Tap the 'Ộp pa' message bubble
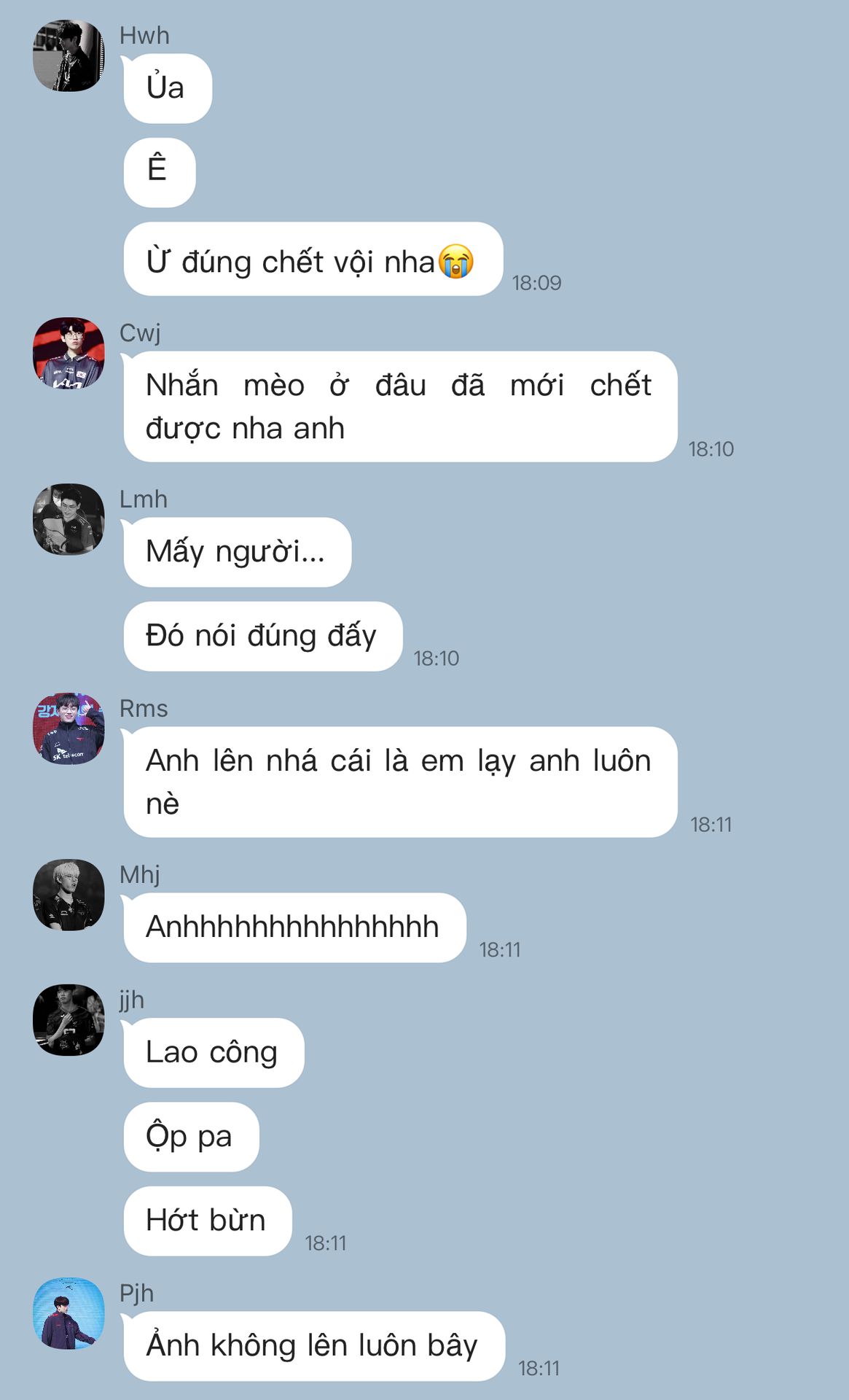 pos(191,1137)
